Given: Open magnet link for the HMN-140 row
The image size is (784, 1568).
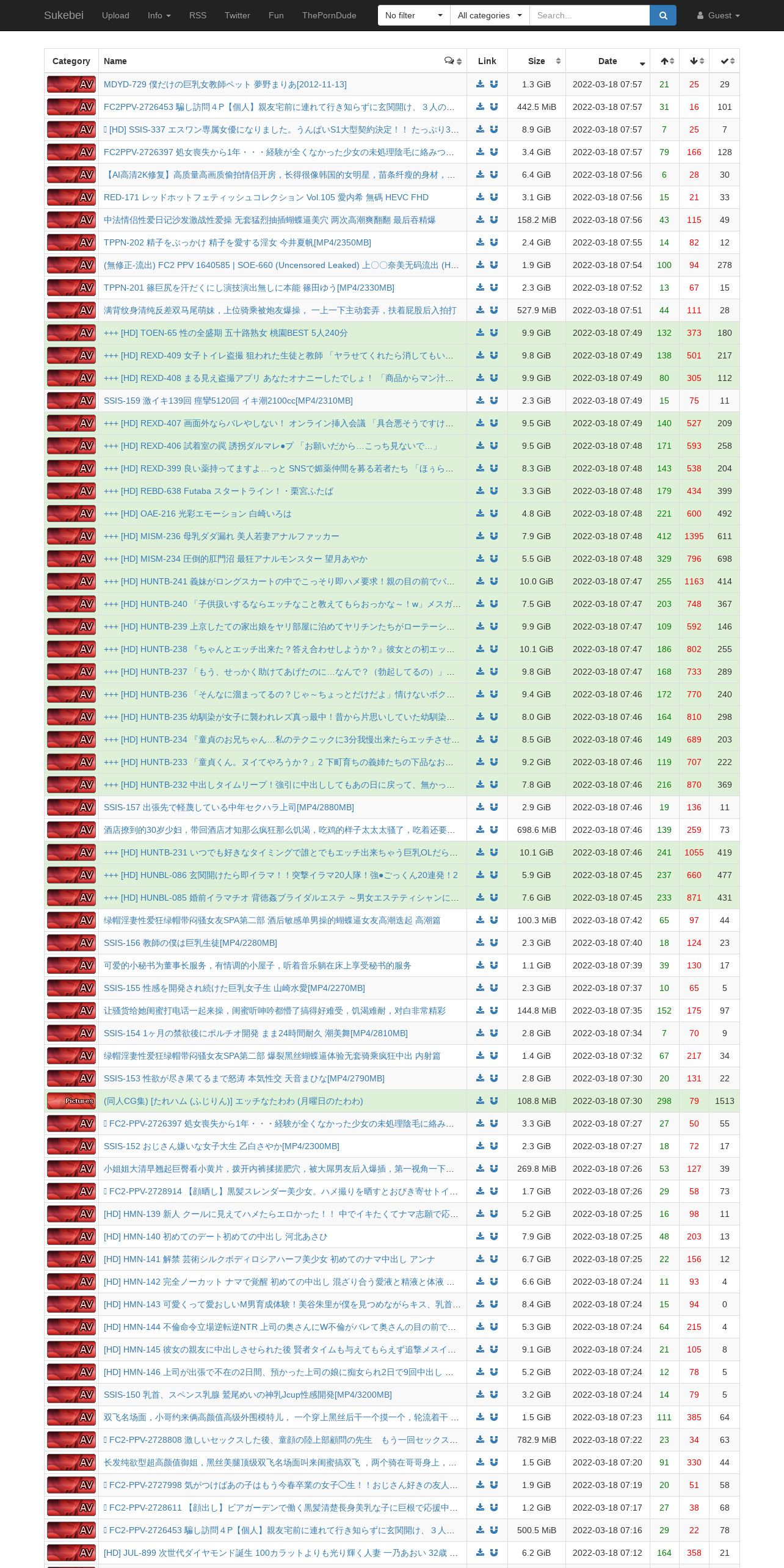Looking at the screenshot, I should (494, 1236).
